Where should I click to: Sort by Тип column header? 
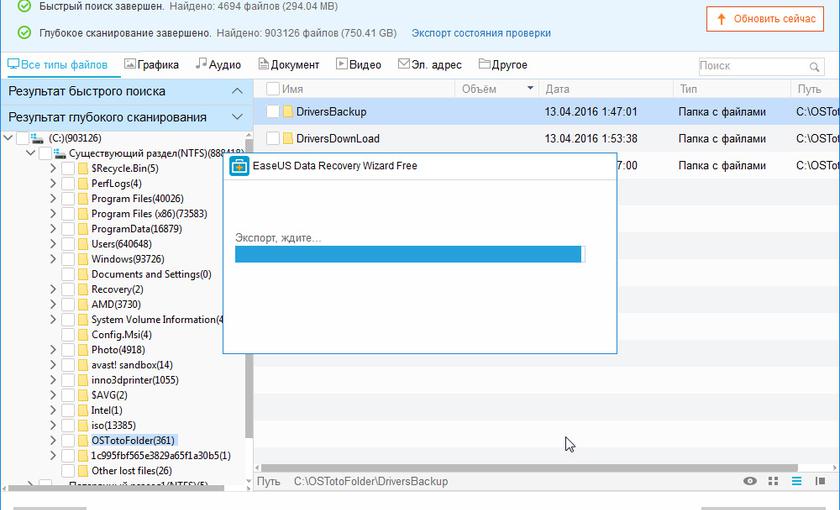732,89
